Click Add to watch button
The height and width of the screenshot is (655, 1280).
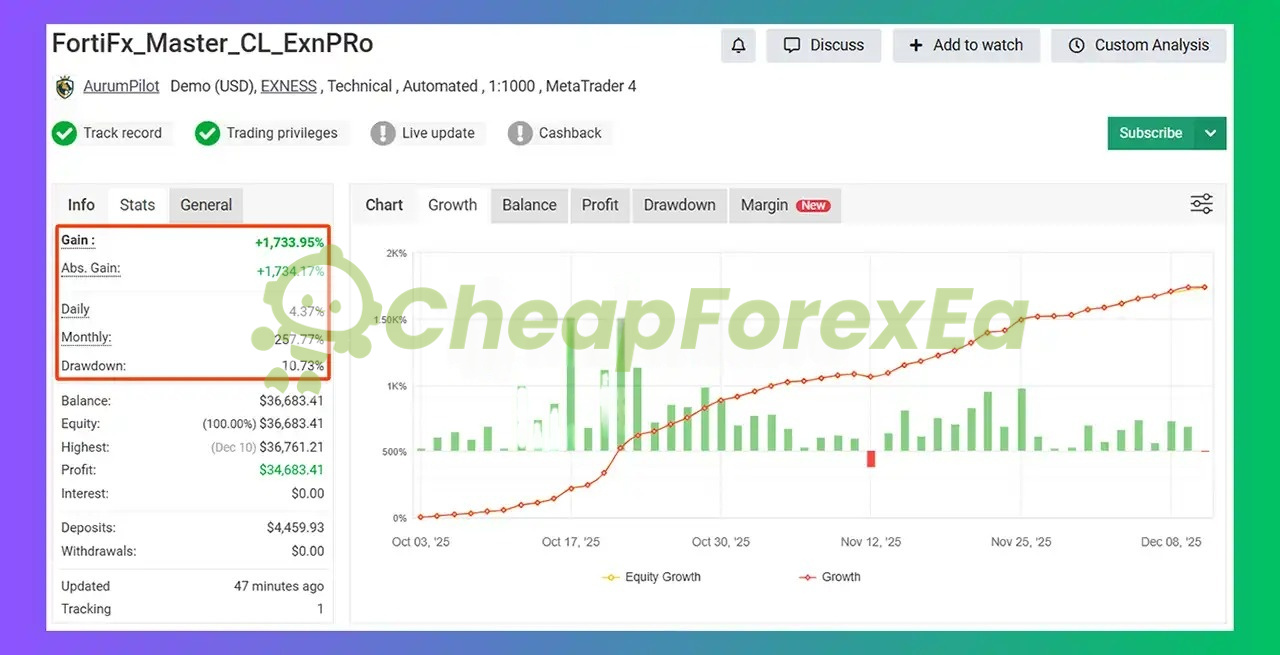[965, 45]
